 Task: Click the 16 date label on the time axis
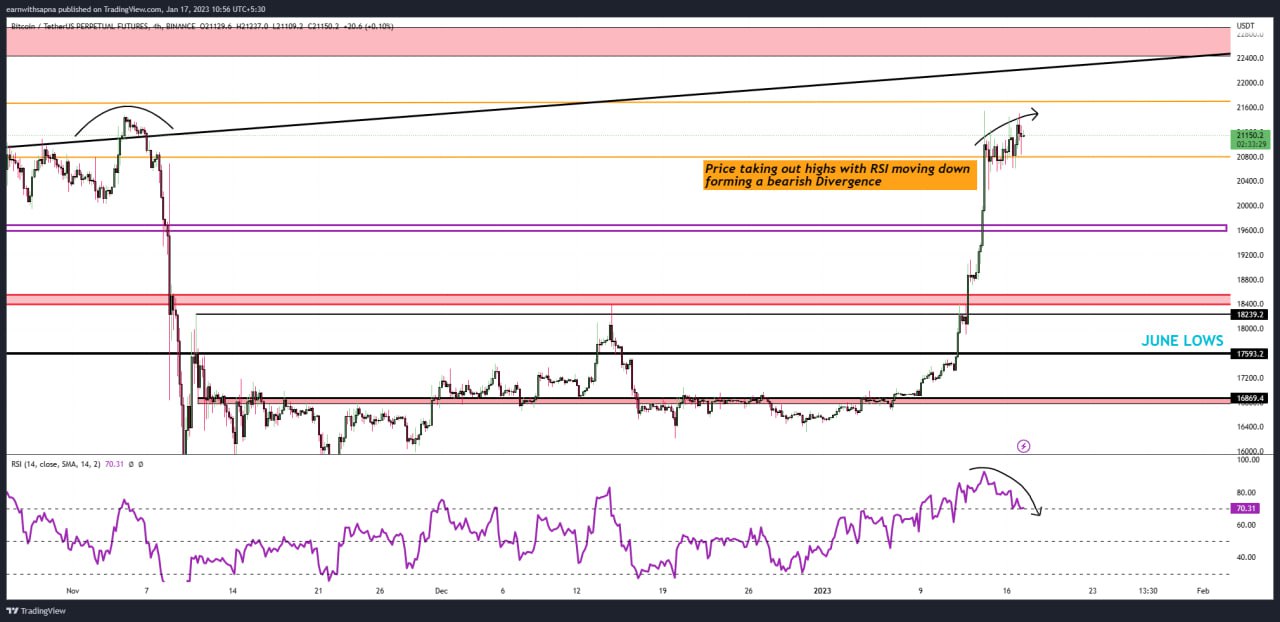1007,590
